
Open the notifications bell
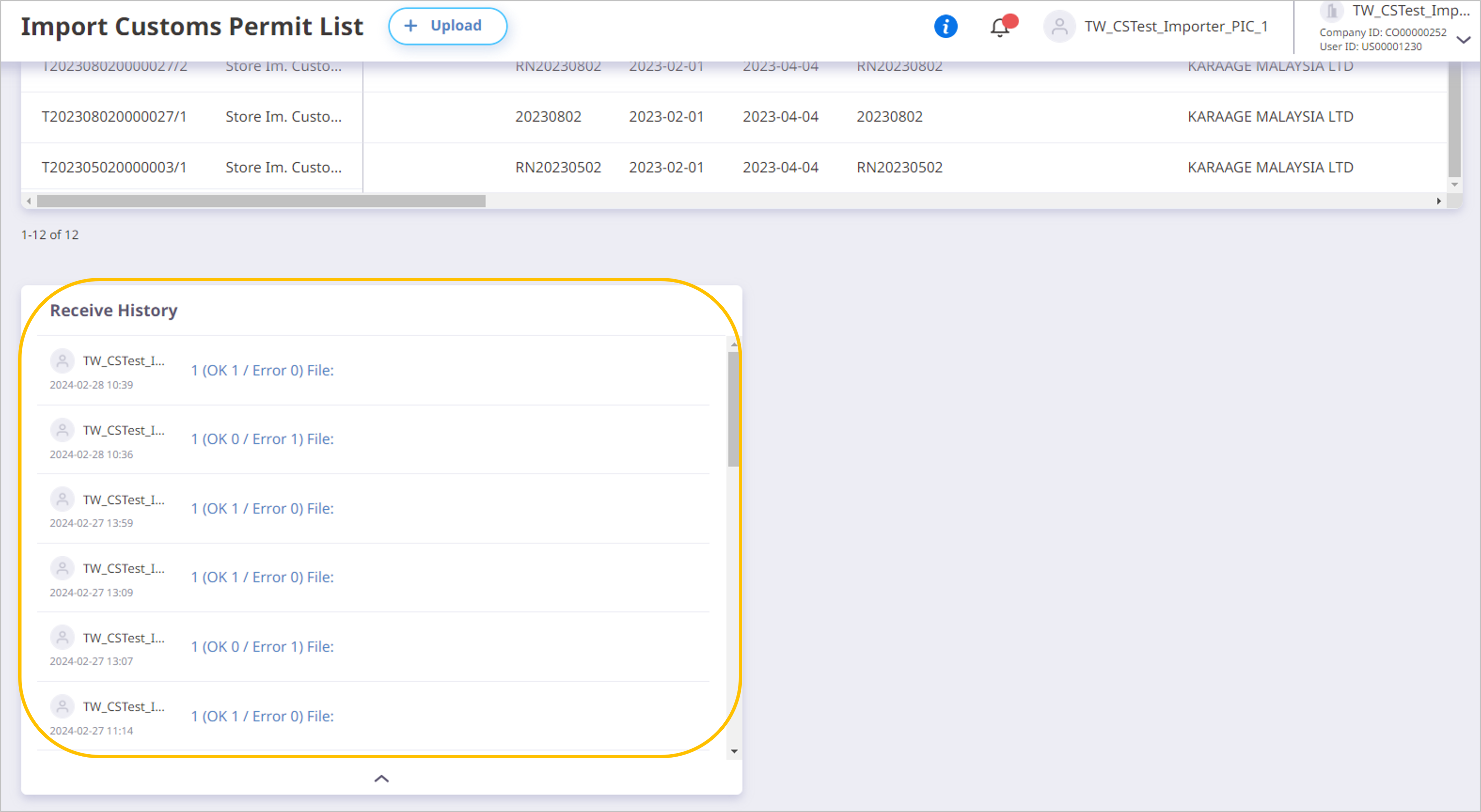[1001, 27]
